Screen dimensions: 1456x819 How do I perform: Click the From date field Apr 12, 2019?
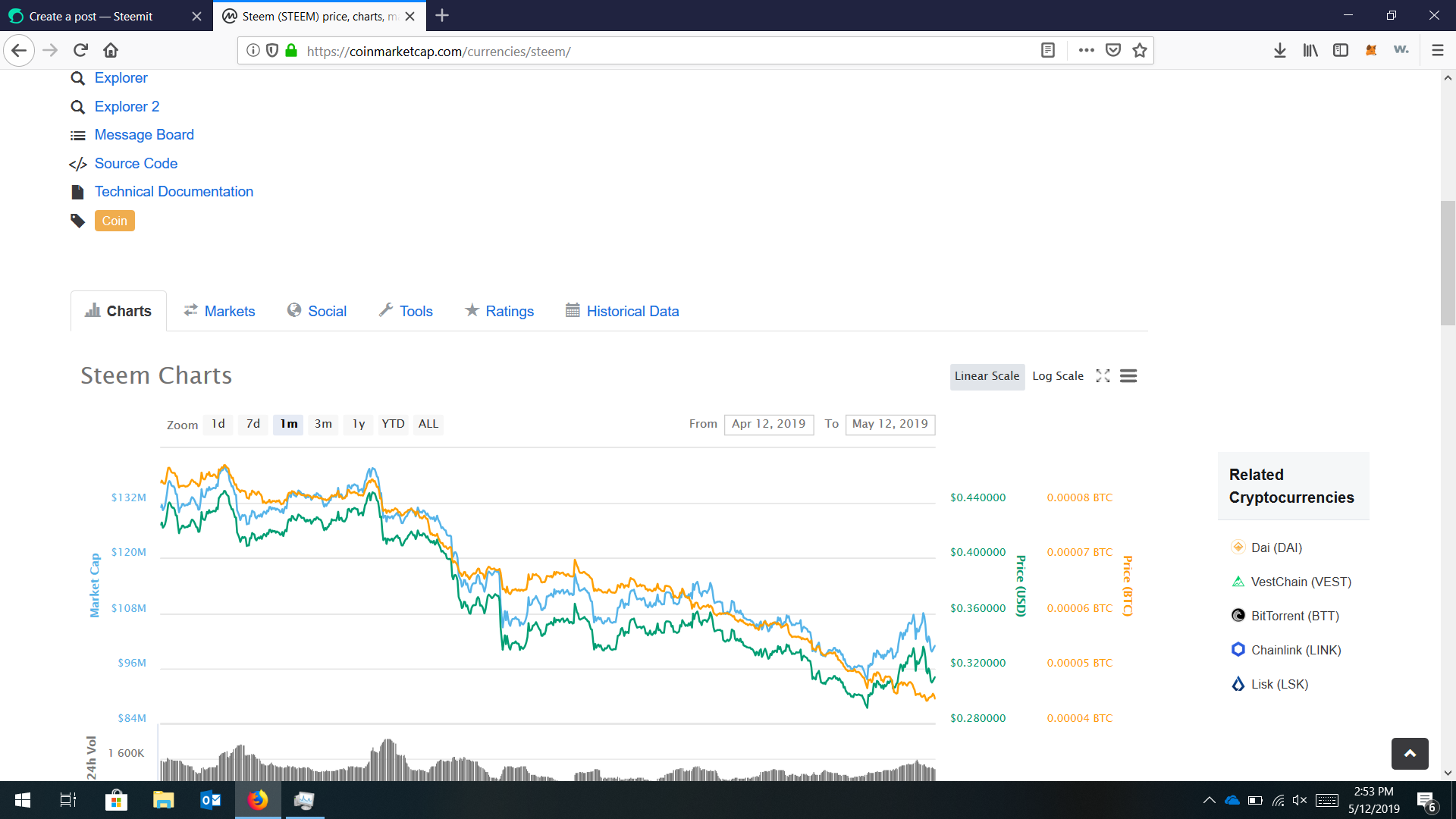[768, 424]
